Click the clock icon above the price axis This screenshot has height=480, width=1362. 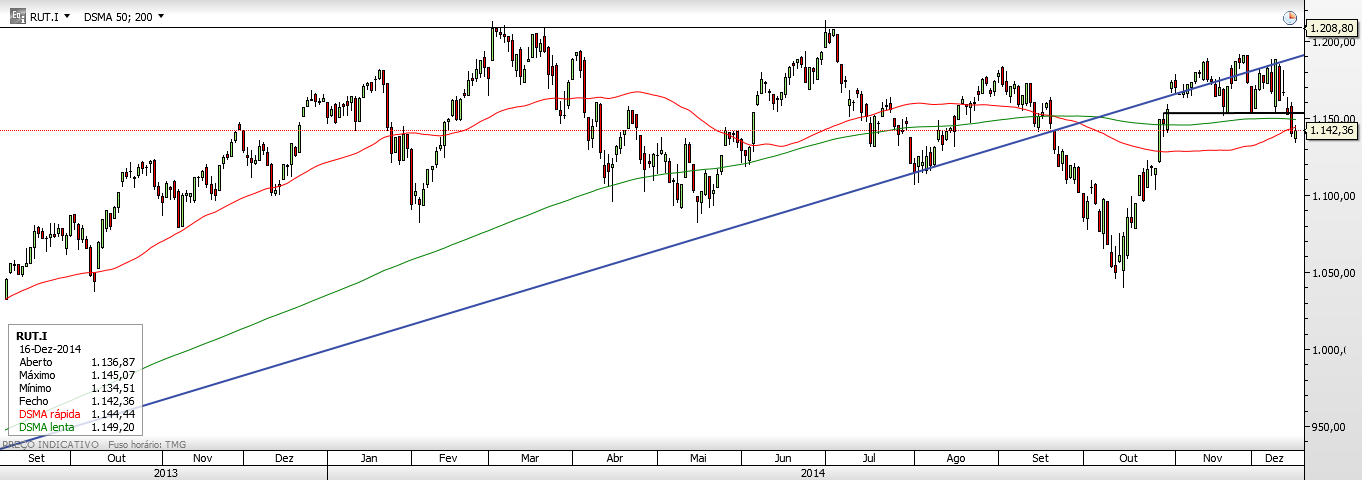[1289, 17]
